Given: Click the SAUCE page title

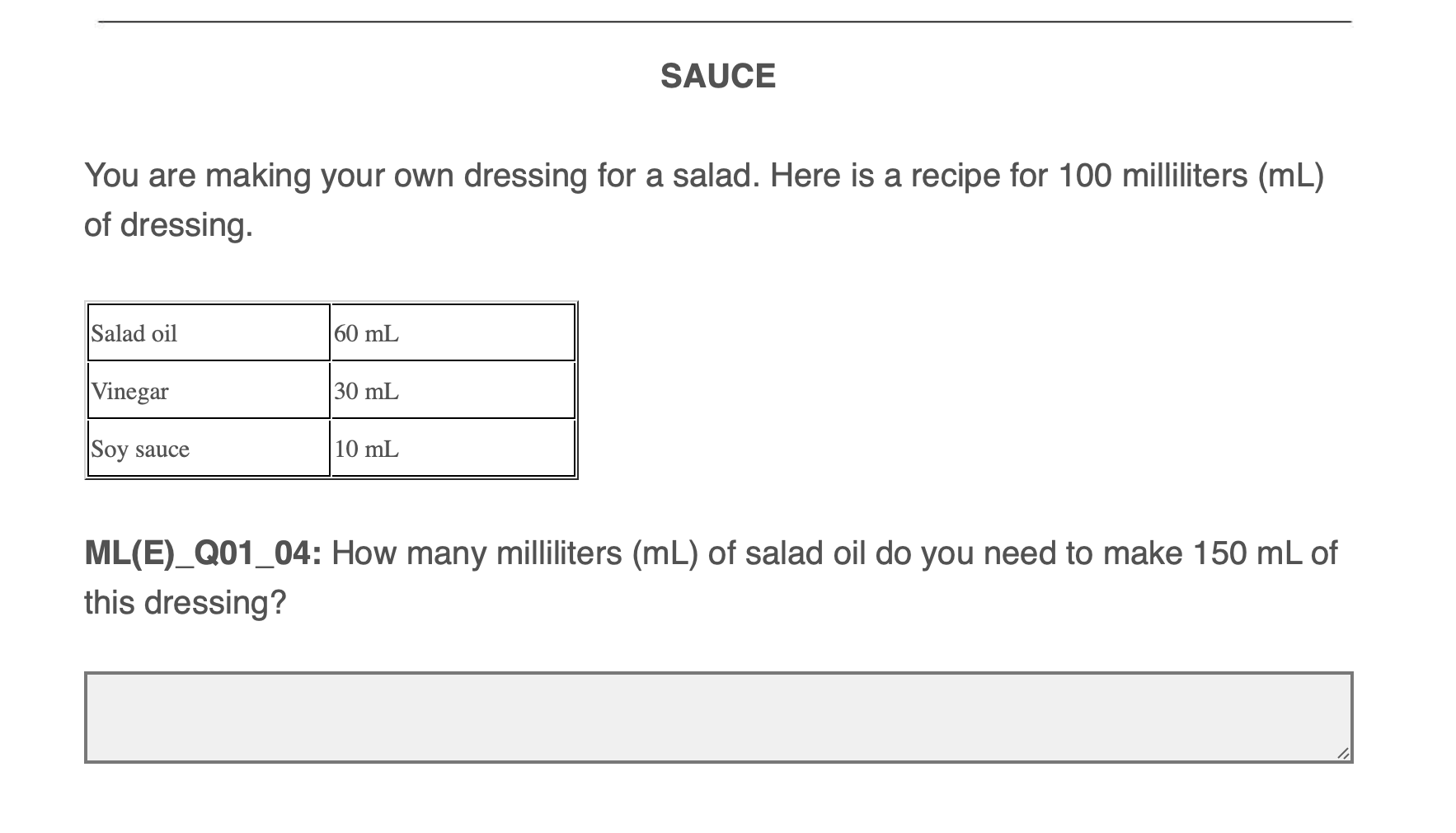Looking at the screenshot, I should pos(716,75).
